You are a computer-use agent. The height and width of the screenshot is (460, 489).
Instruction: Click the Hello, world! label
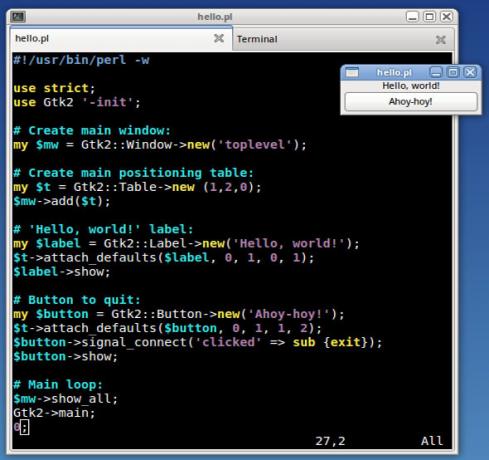coord(411,86)
